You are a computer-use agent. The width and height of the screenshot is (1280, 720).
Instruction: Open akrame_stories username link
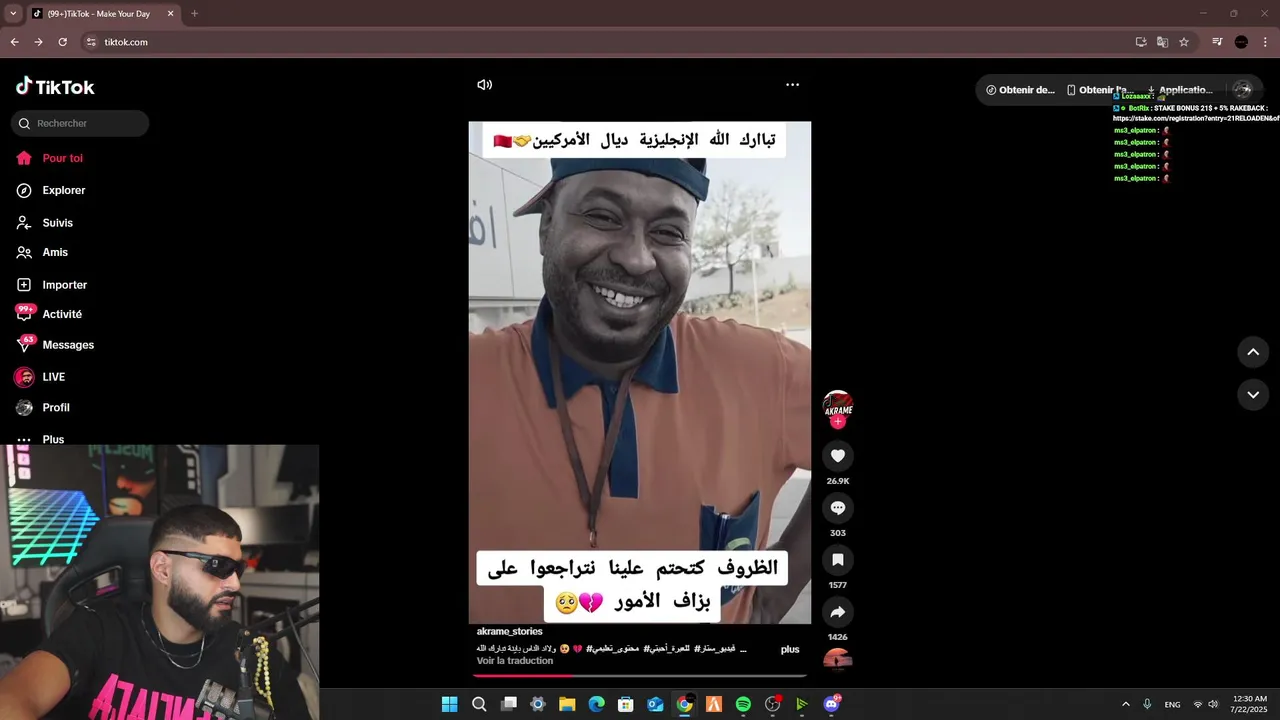pos(510,632)
